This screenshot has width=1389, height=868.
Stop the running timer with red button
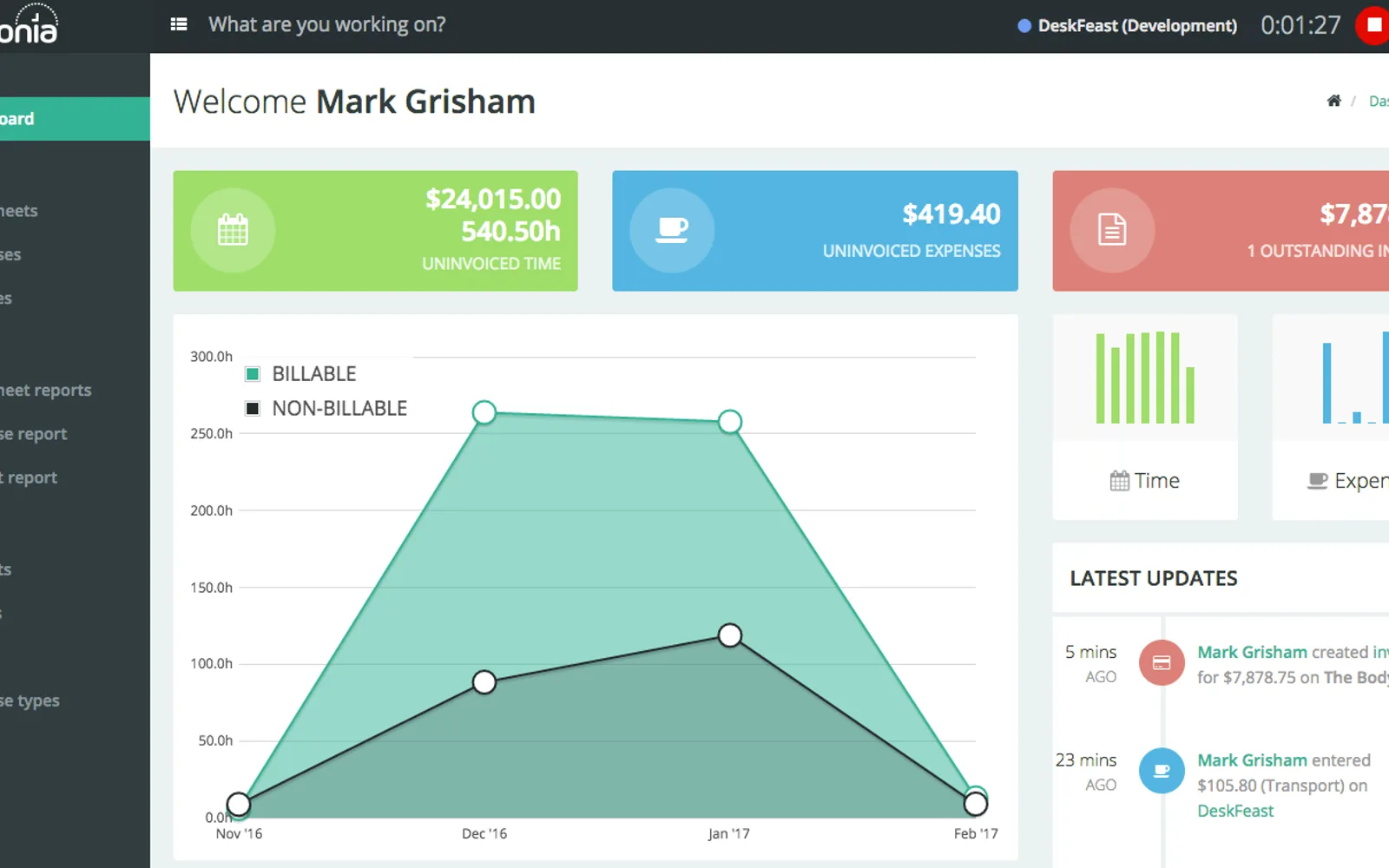pos(1373,25)
